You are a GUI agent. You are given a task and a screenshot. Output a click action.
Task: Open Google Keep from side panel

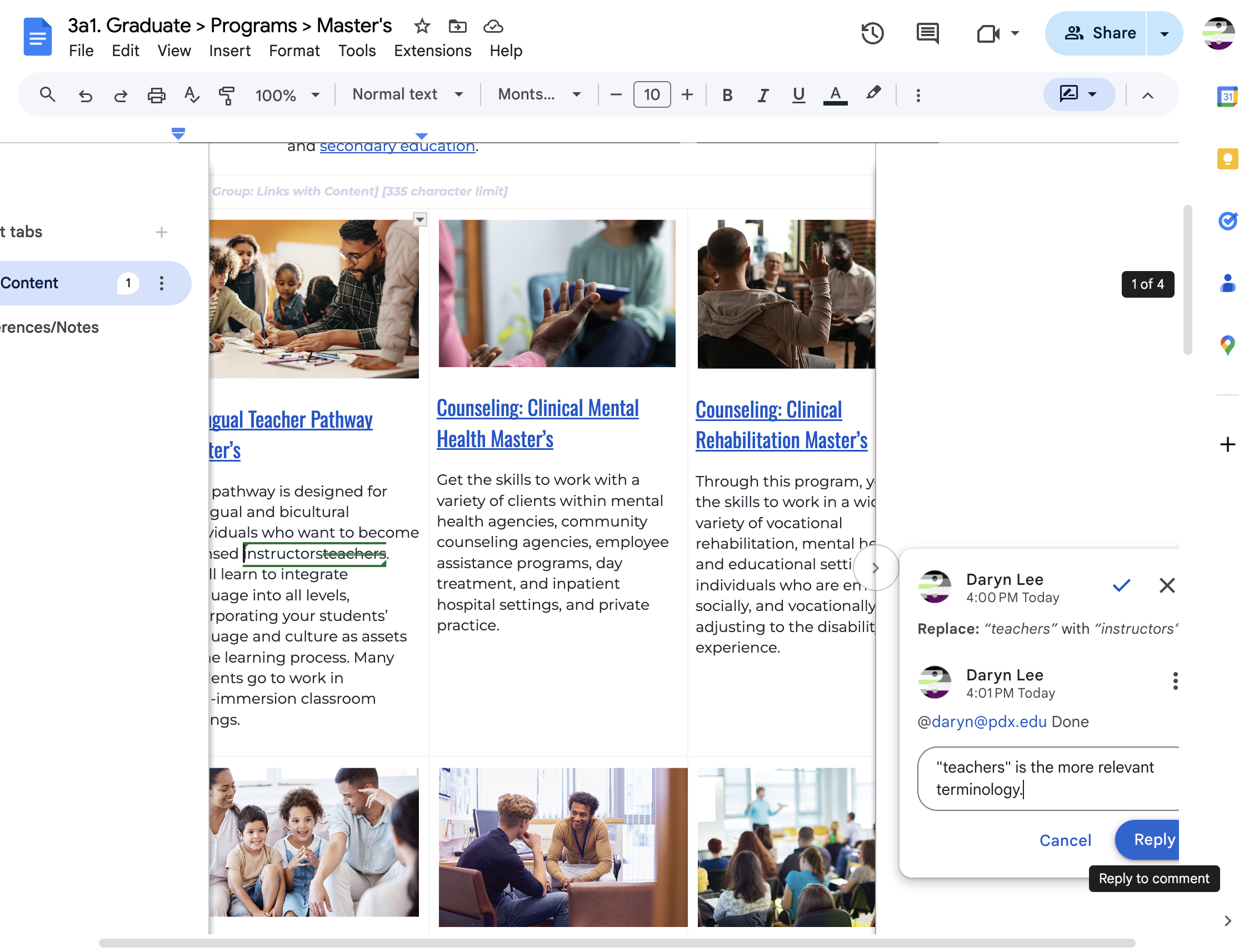(x=1227, y=159)
